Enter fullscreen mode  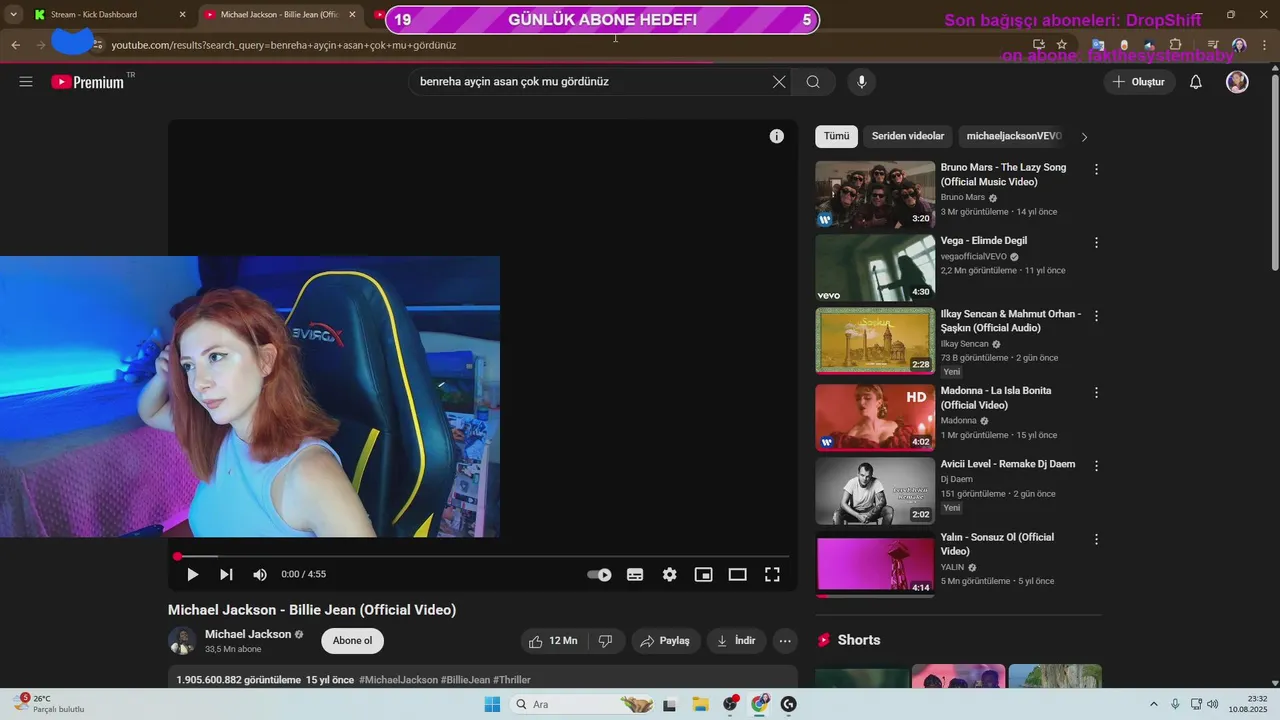click(x=772, y=575)
